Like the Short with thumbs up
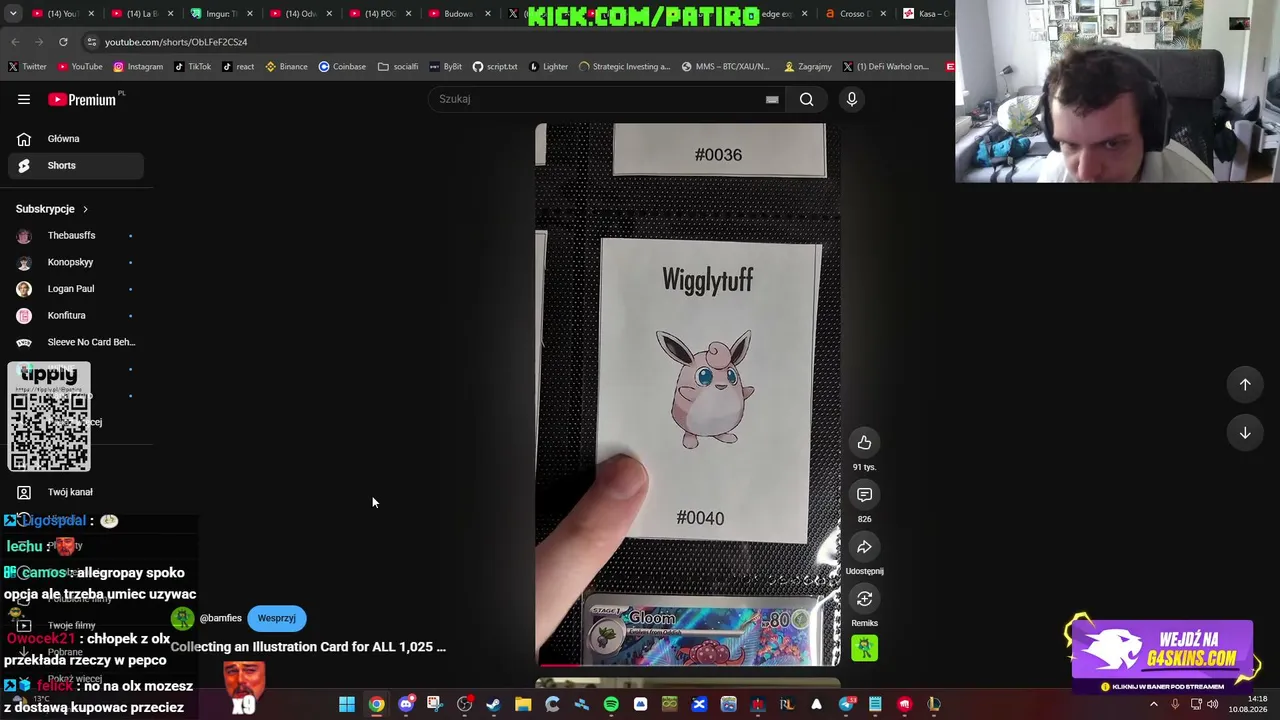 point(864,443)
